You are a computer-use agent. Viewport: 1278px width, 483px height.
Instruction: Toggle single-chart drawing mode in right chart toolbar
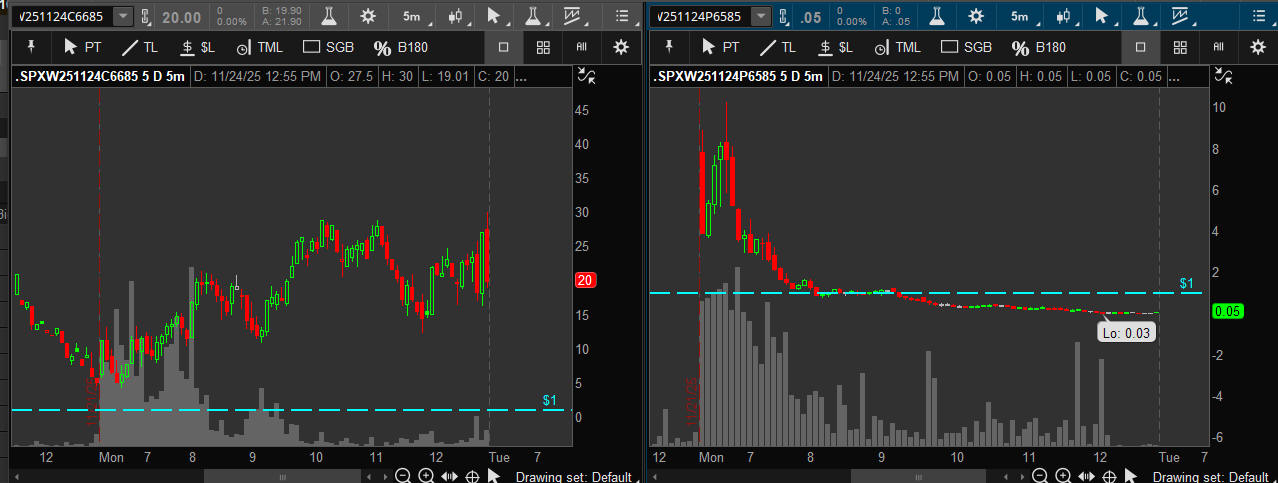coord(1141,47)
